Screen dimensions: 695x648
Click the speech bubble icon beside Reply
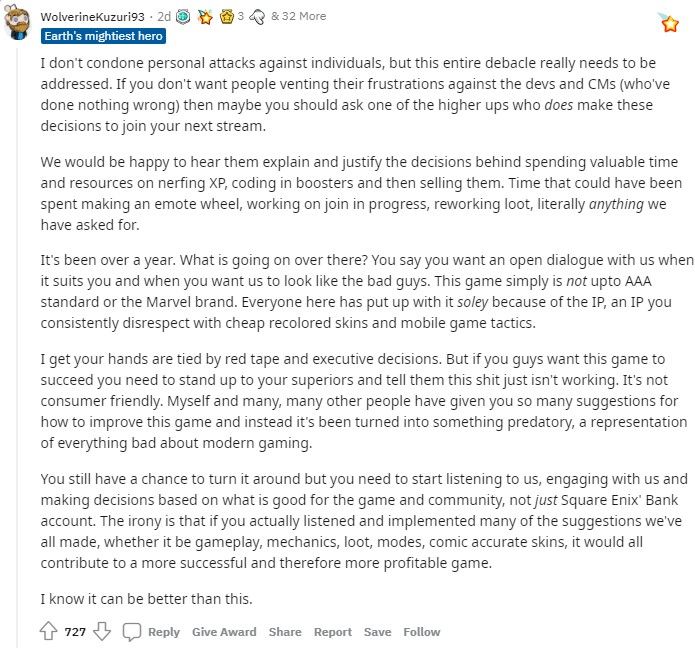tap(132, 632)
